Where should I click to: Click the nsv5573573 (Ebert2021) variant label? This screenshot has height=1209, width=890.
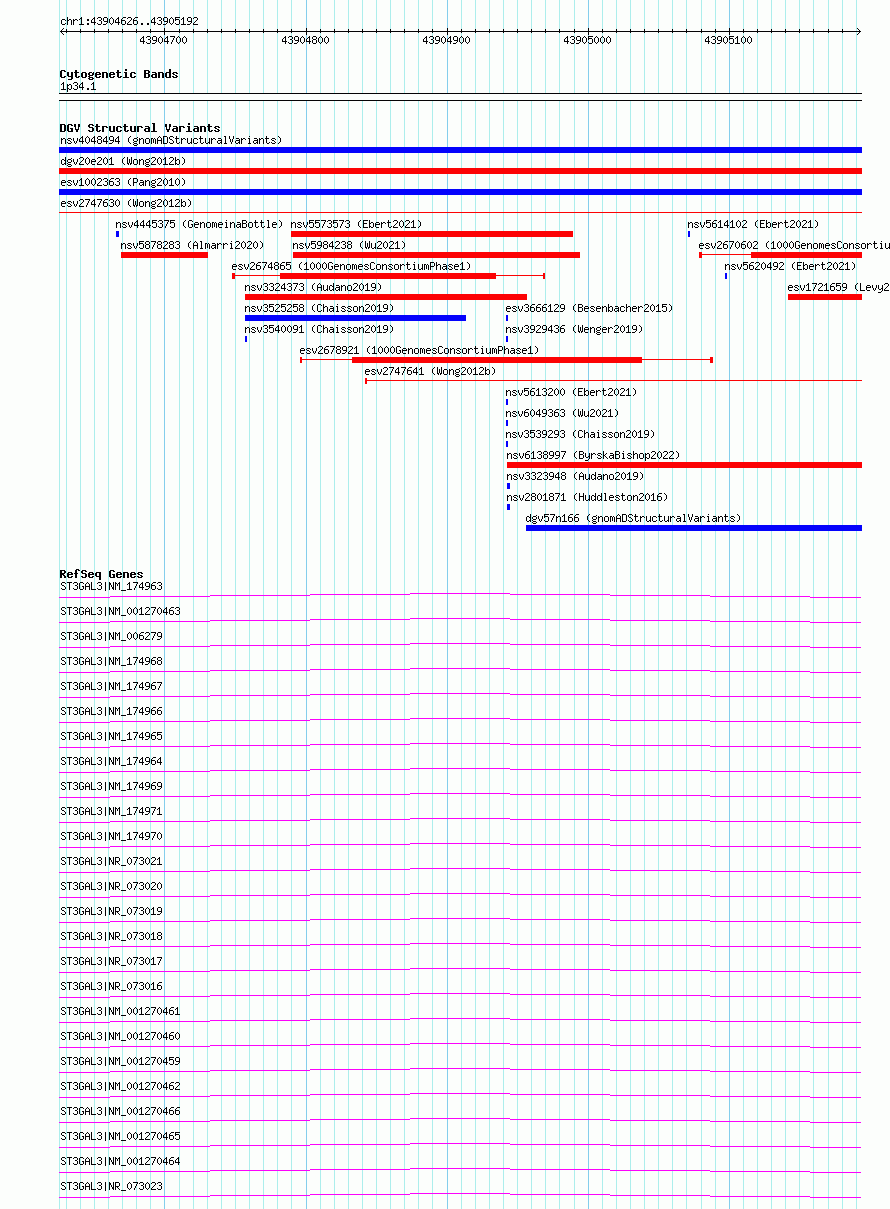[357, 224]
